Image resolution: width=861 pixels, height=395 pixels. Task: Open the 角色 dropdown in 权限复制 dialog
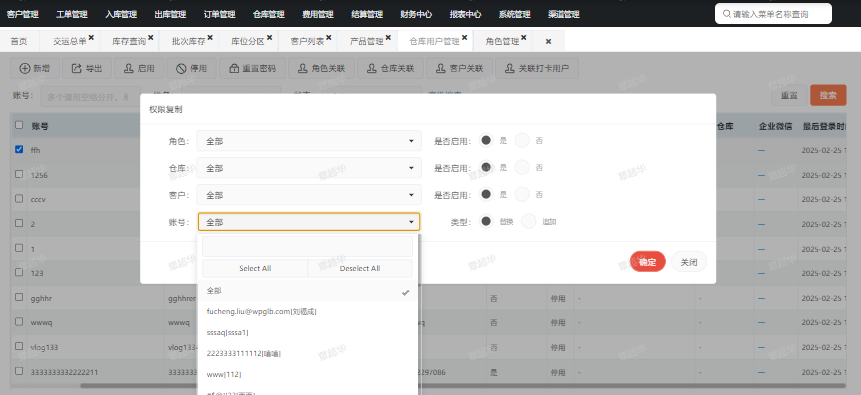(x=309, y=141)
